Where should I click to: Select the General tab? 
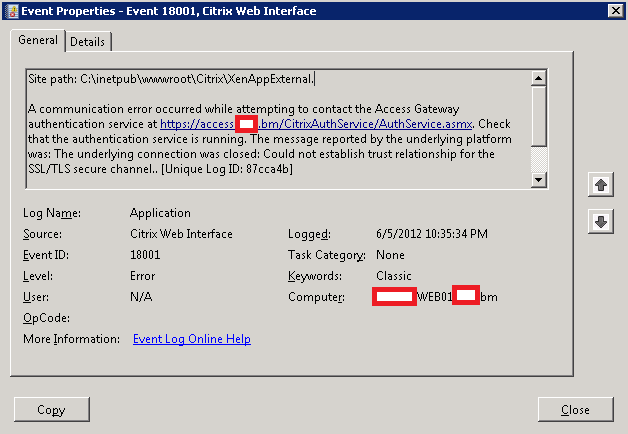pos(38,40)
